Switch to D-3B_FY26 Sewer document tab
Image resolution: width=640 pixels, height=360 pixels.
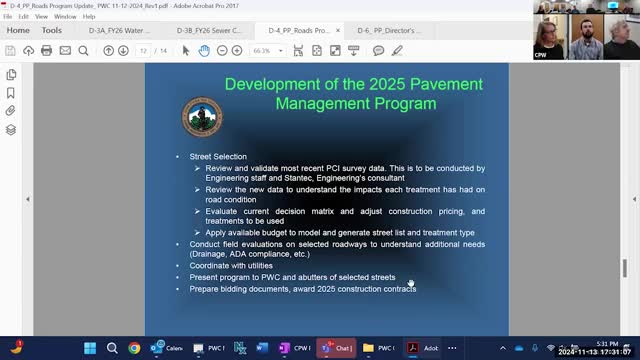209,31
